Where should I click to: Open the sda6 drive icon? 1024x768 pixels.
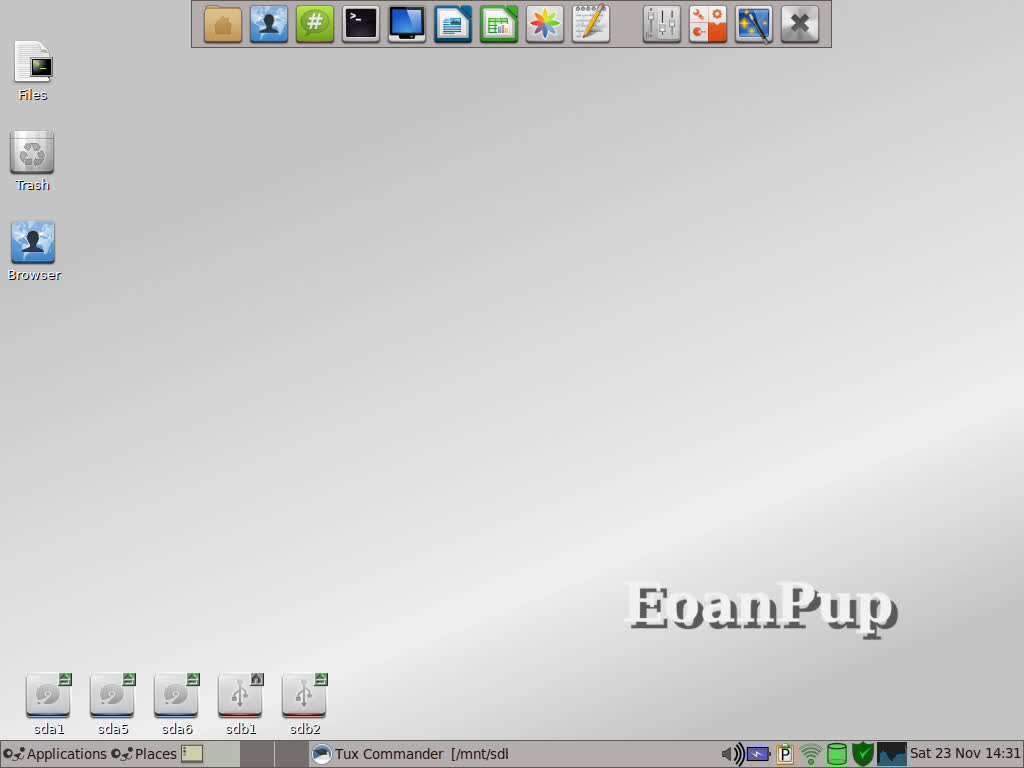coord(176,704)
